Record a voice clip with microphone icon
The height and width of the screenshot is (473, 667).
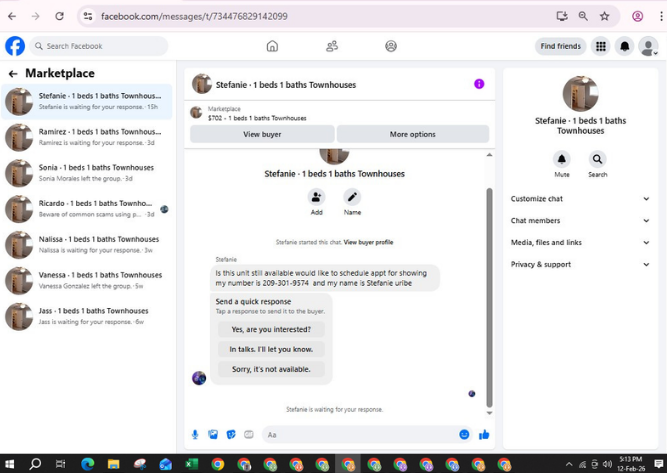tap(195, 434)
